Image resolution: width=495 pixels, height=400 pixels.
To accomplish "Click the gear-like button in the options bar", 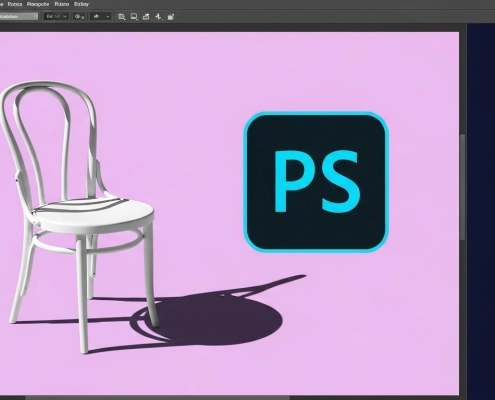I will point(79,16).
